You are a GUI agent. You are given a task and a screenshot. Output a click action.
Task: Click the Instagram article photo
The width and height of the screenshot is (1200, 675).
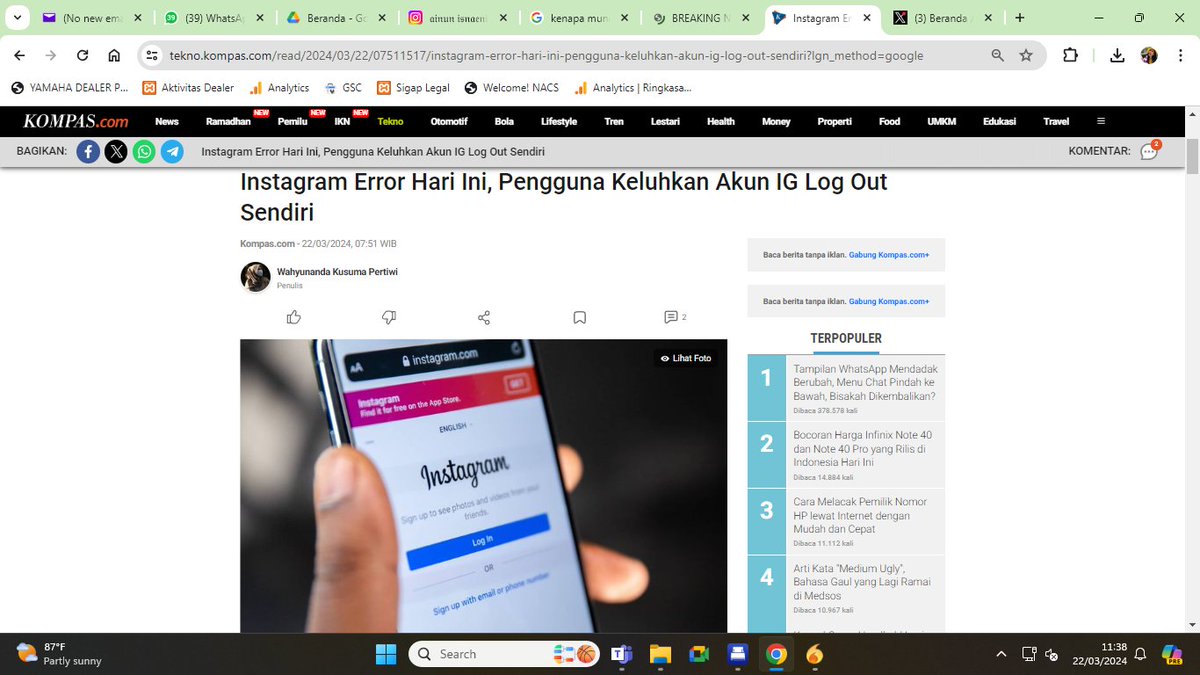pyautogui.click(x=483, y=485)
